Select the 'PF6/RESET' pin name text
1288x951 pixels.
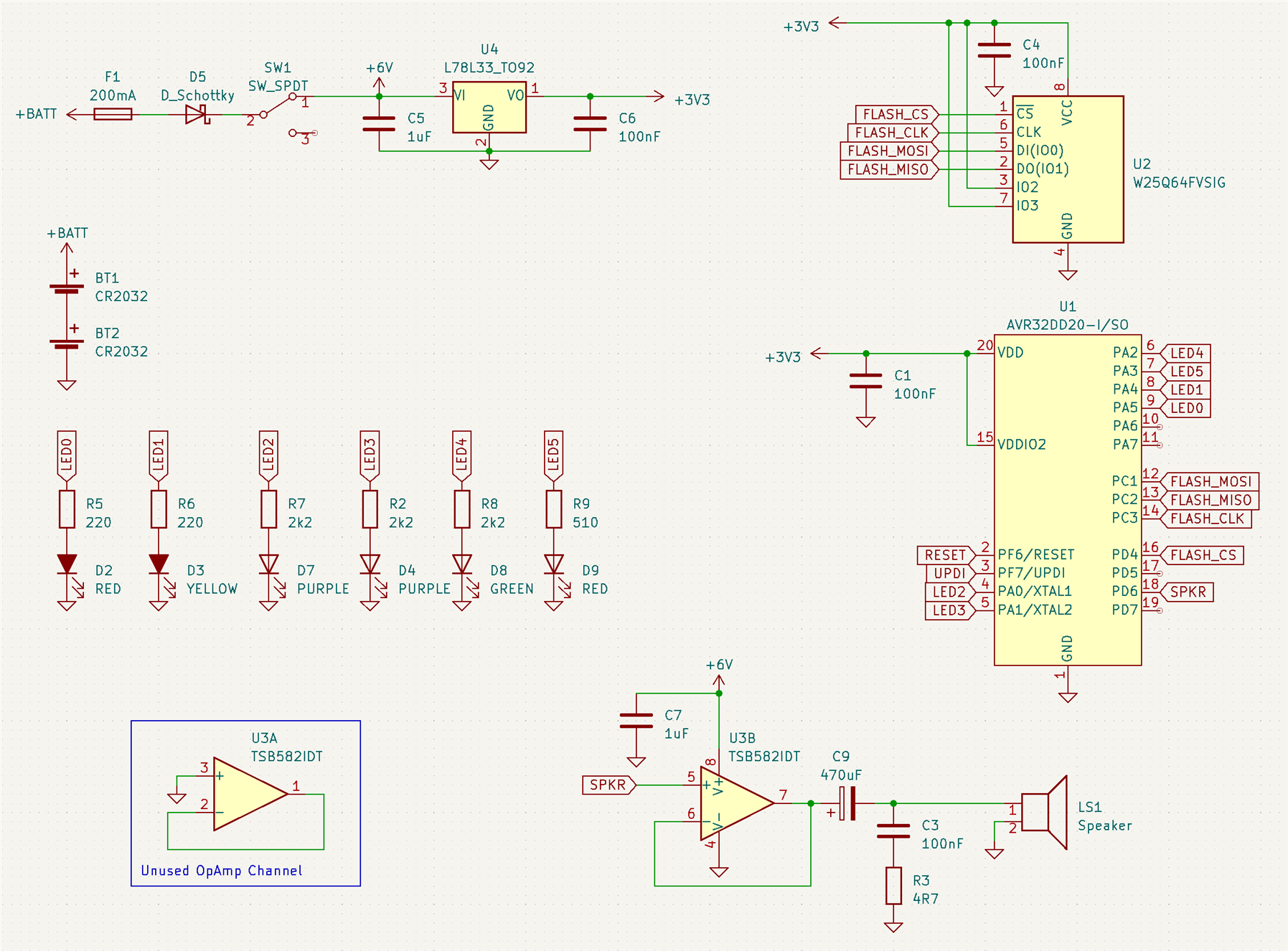(1036, 555)
